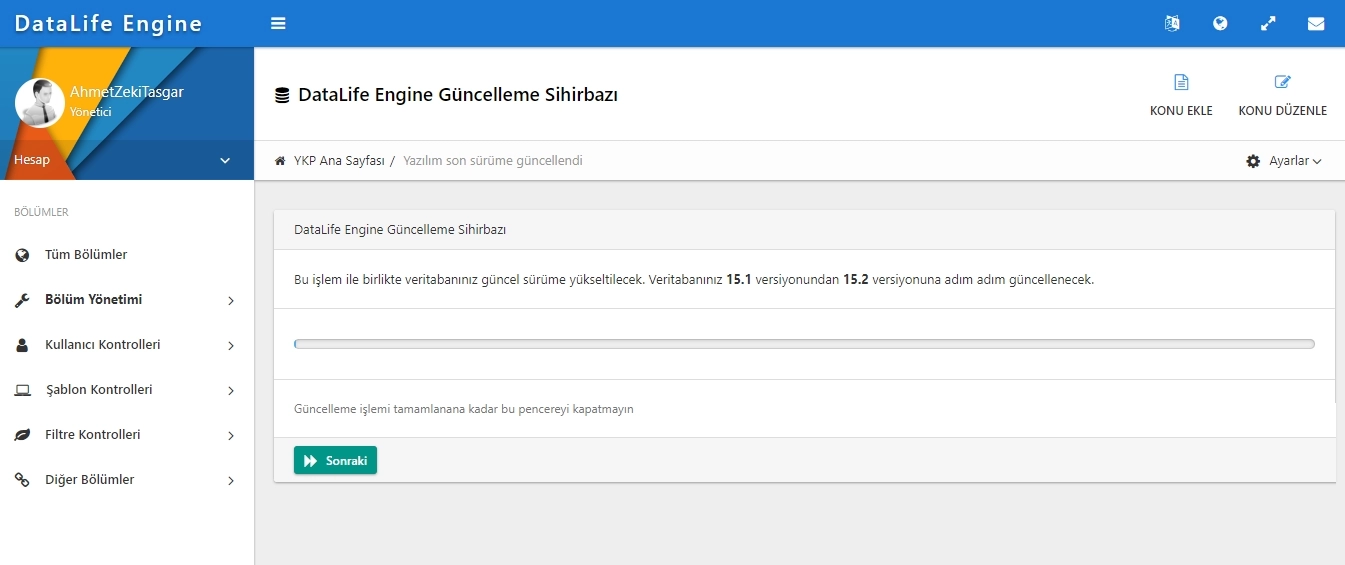Image resolution: width=1345 pixels, height=565 pixels.
Task: Open the Ayarlar settings dropdown
Action: [x=1284, y=161]
